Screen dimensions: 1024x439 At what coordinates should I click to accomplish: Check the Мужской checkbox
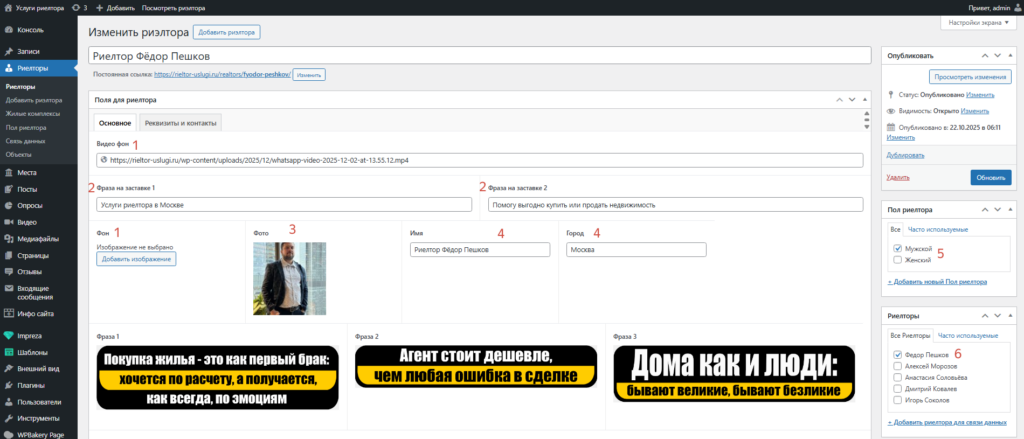pos(897,249)
